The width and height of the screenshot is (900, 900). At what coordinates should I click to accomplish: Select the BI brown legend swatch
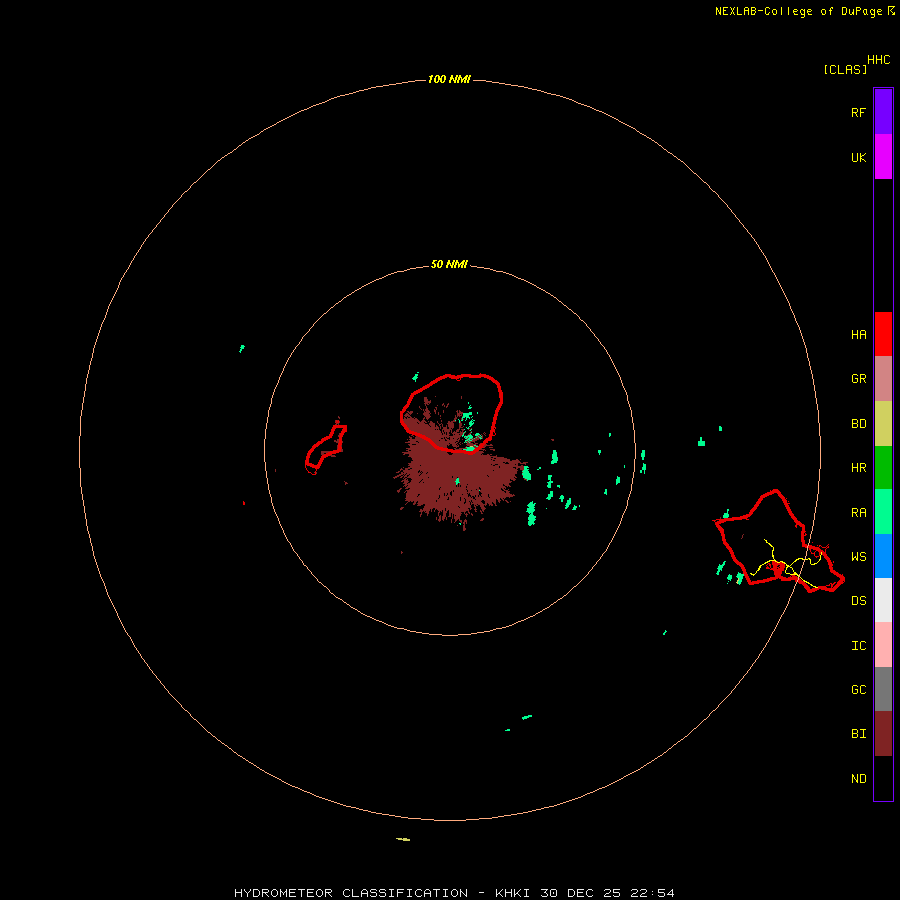883,734
